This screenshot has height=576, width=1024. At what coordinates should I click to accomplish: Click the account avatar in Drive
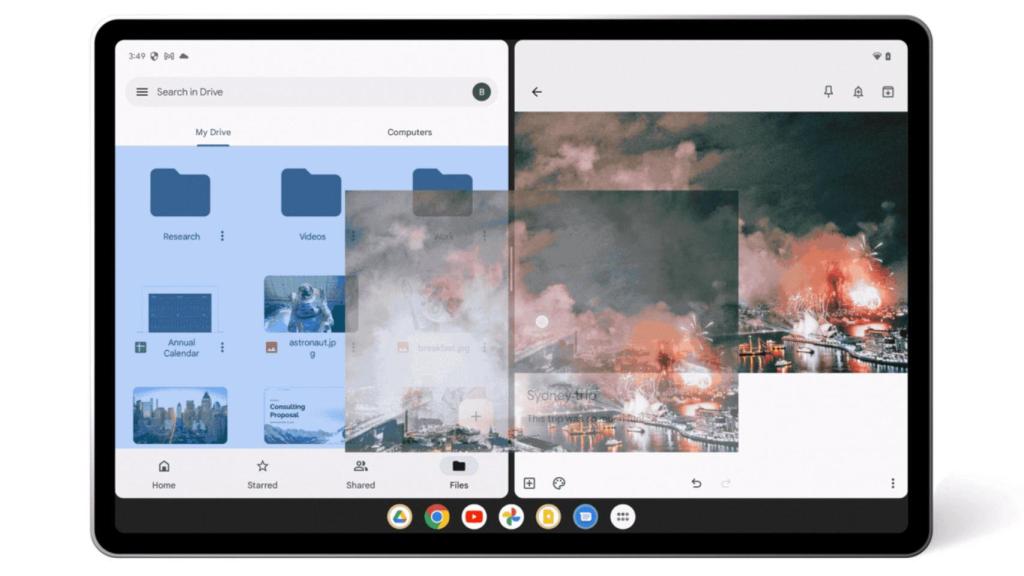[481, 92]
